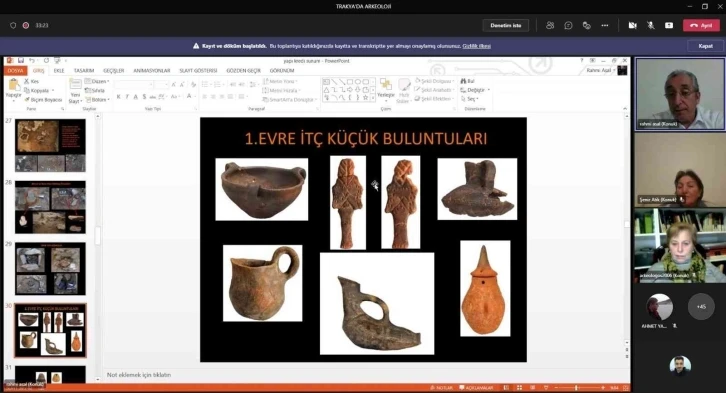Screen dimensions: 726x393
Task: Toggle the camera off/on
Action: coord(632,25)
